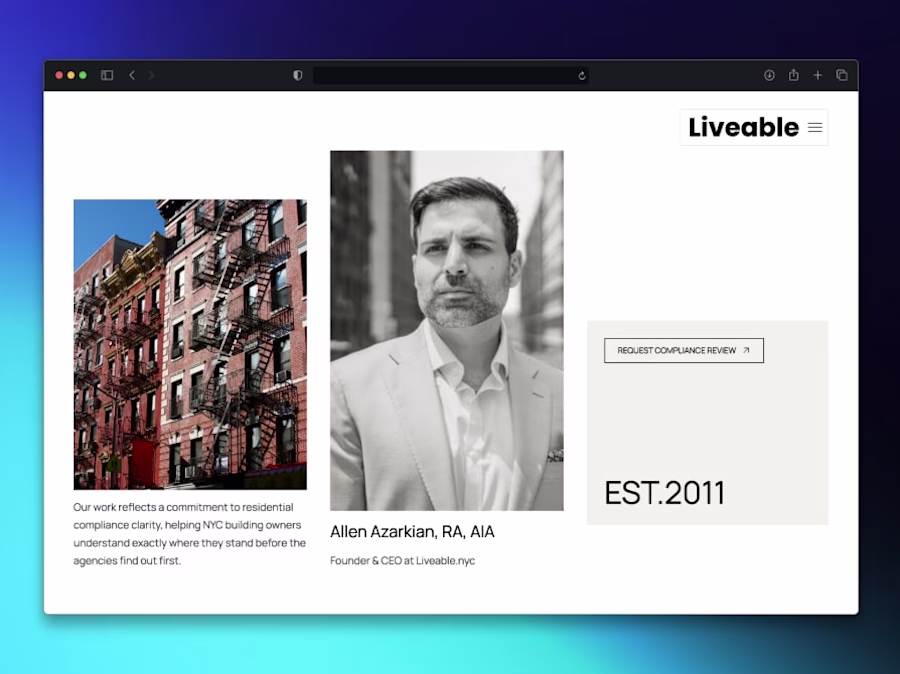Minimize the window with yellow button

71,75
